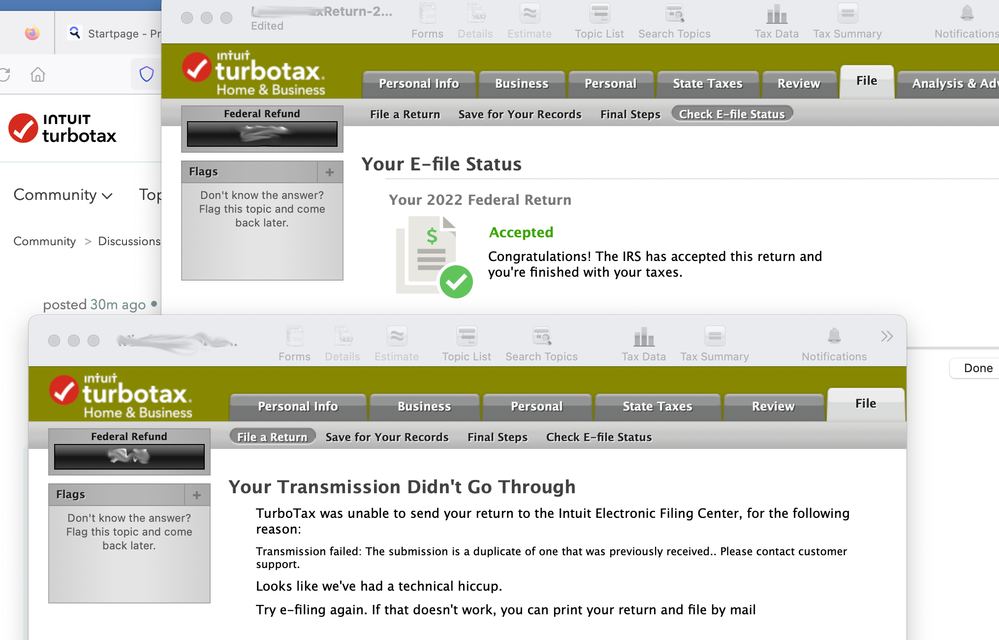Select the File tab in the back window

(x=866, y=81)
